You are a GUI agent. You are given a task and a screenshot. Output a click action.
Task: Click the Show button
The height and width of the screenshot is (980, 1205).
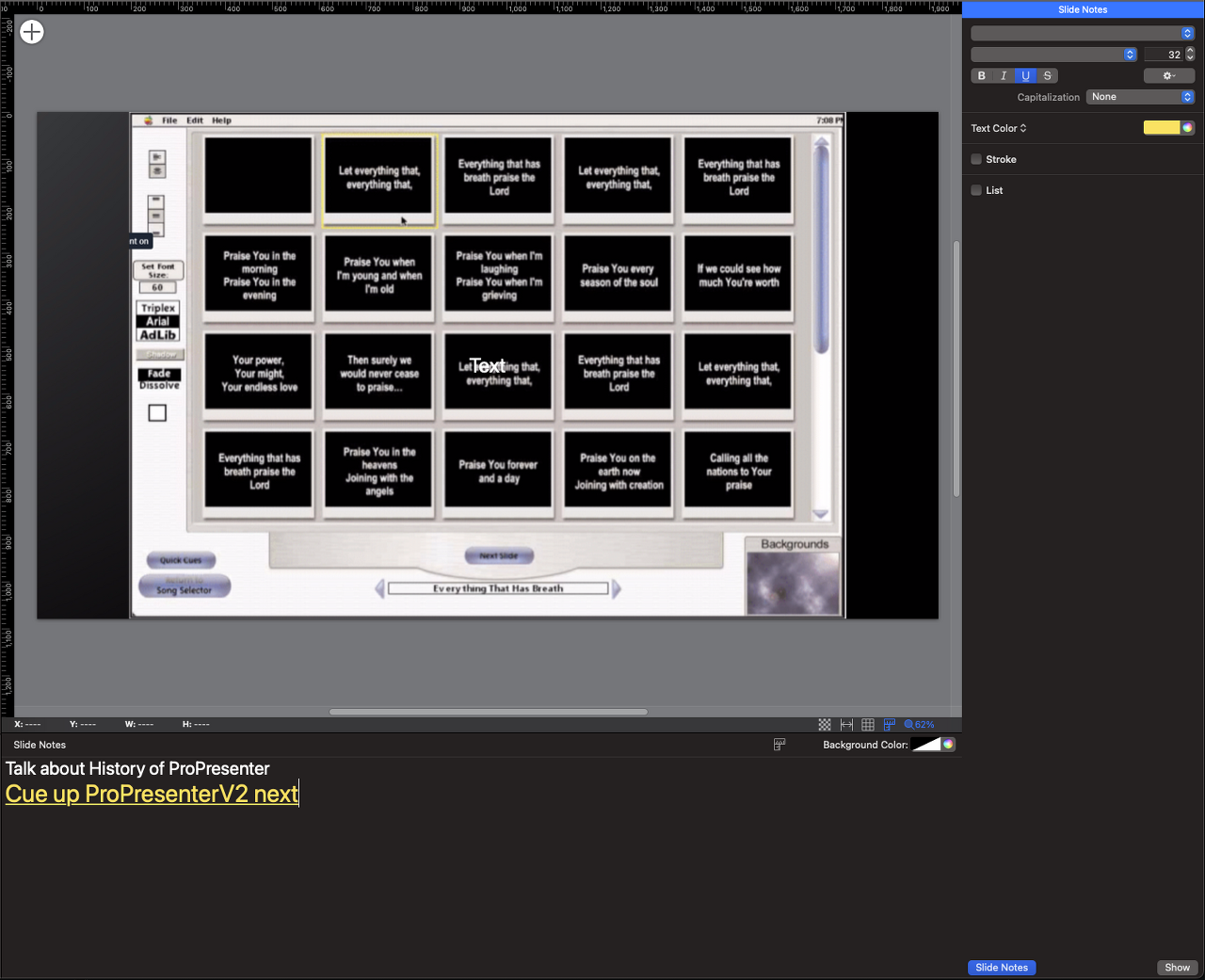(1177, 968)
